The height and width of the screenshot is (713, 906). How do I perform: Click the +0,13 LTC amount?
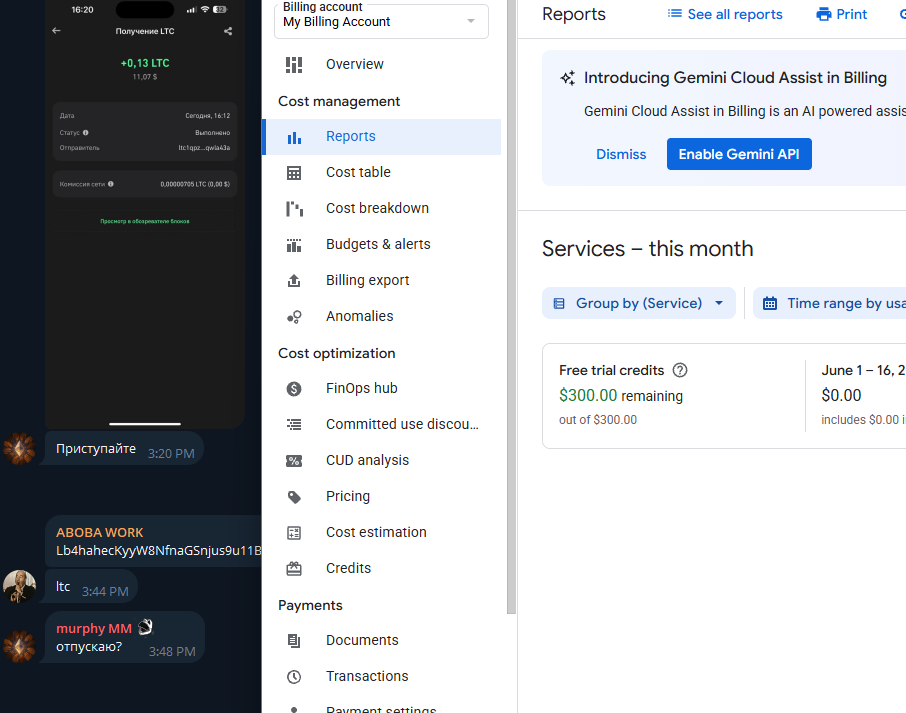coord(144,63)
